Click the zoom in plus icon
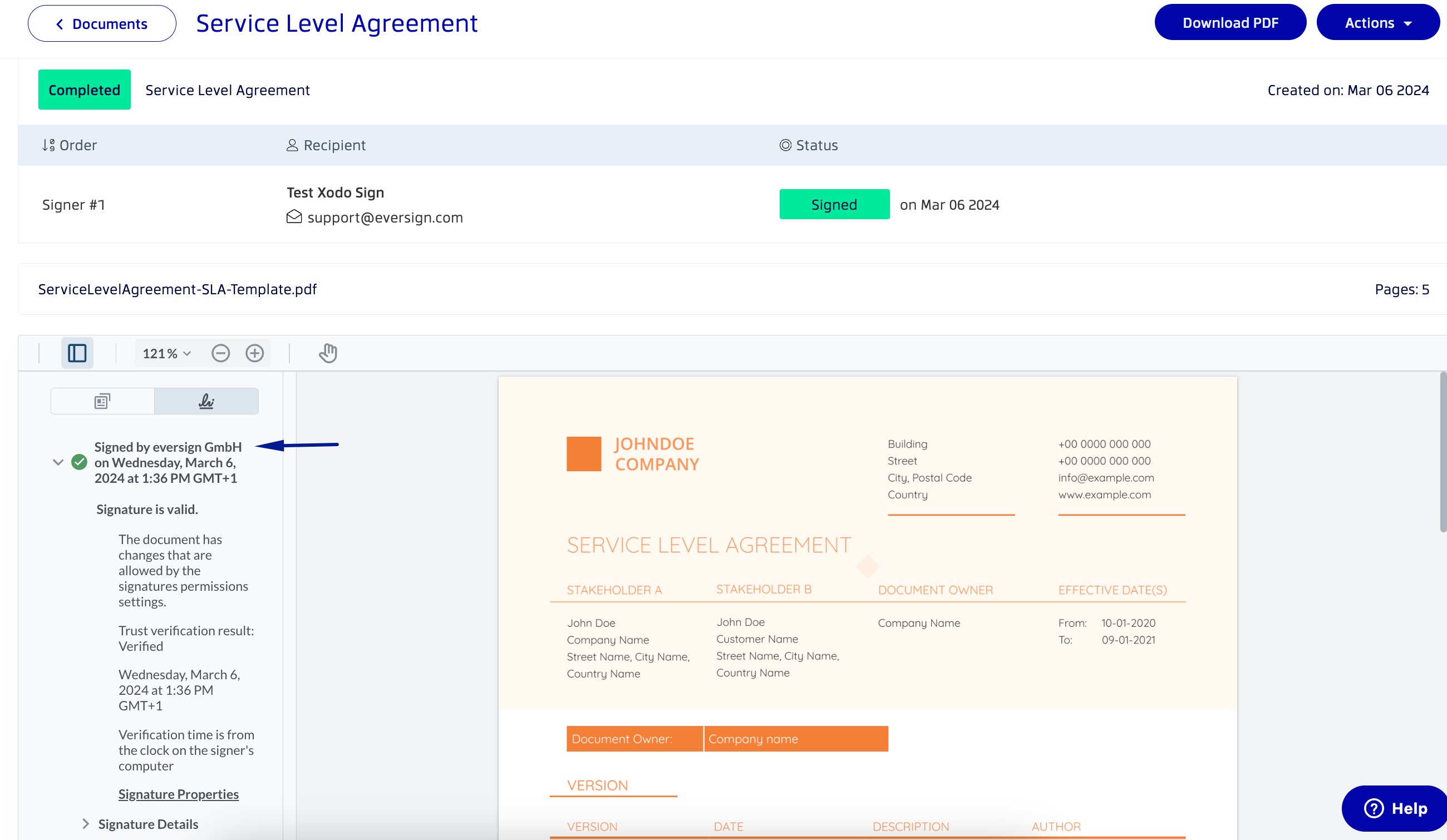 pyautogui.click(x=254, y=353)
